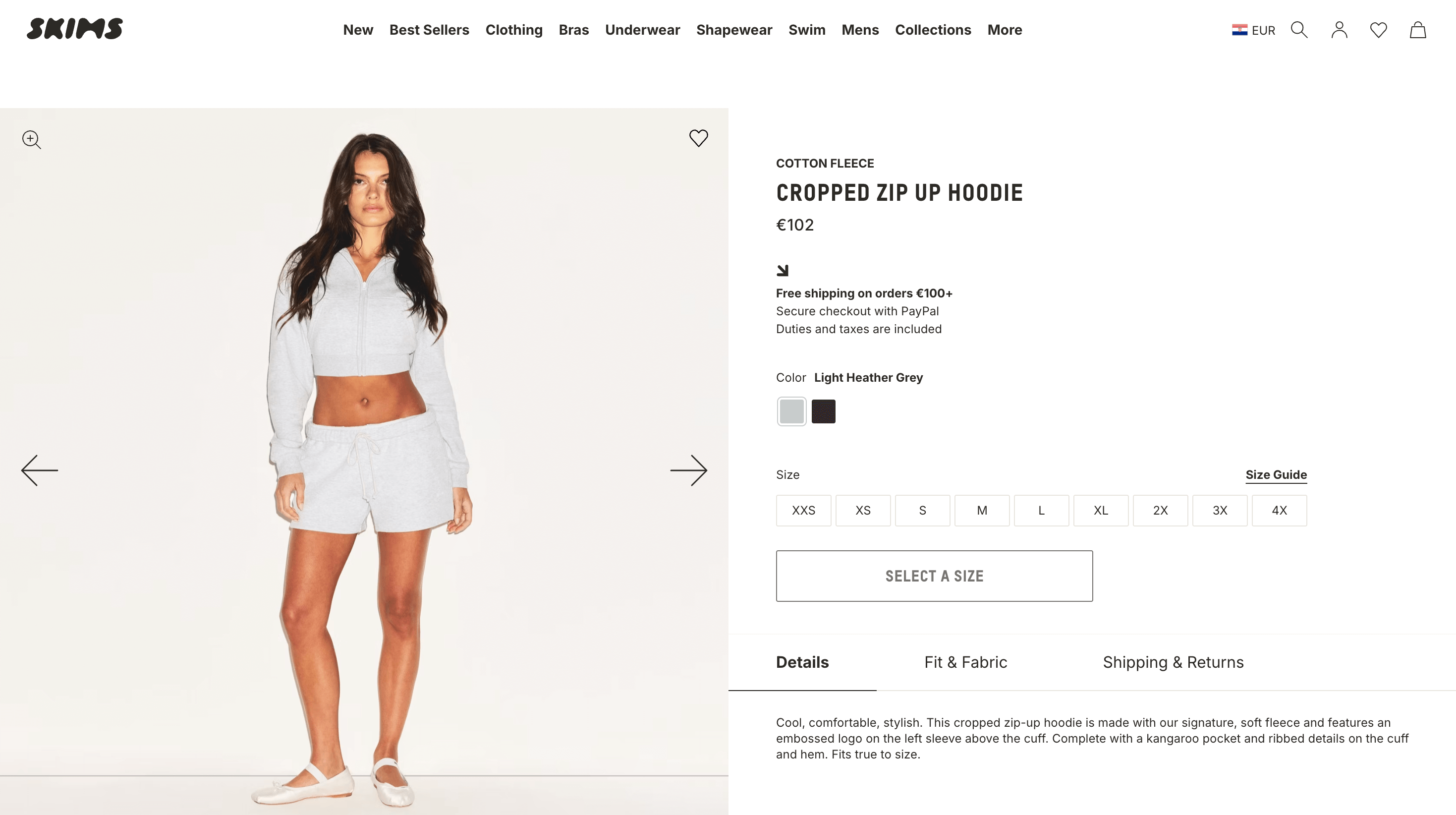Screen dimensions: 1456x815
Task: Expand the Collections navigation menu
Action: tap(933, 30)
